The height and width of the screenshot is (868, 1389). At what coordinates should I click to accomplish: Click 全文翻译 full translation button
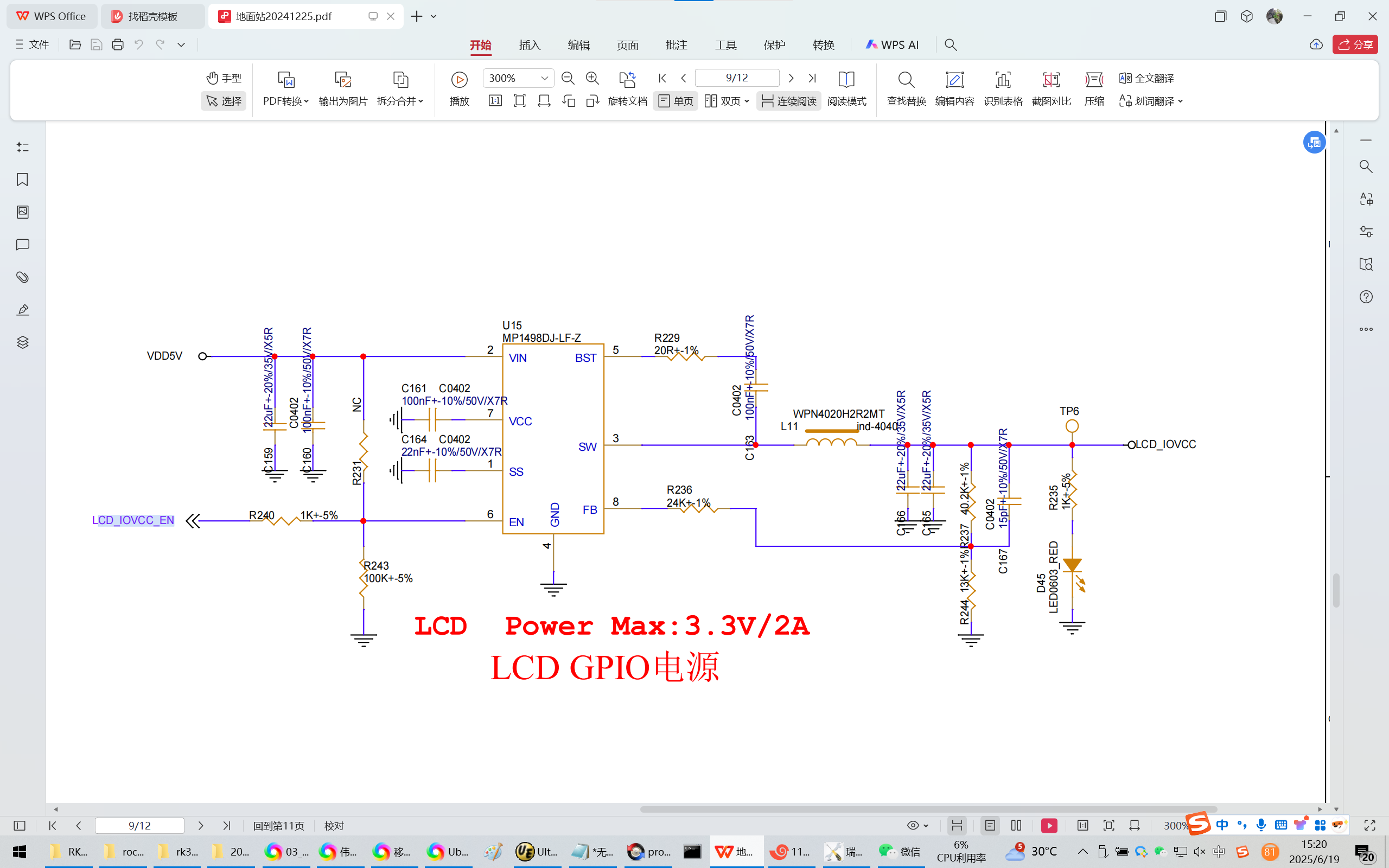(1146, 78)
